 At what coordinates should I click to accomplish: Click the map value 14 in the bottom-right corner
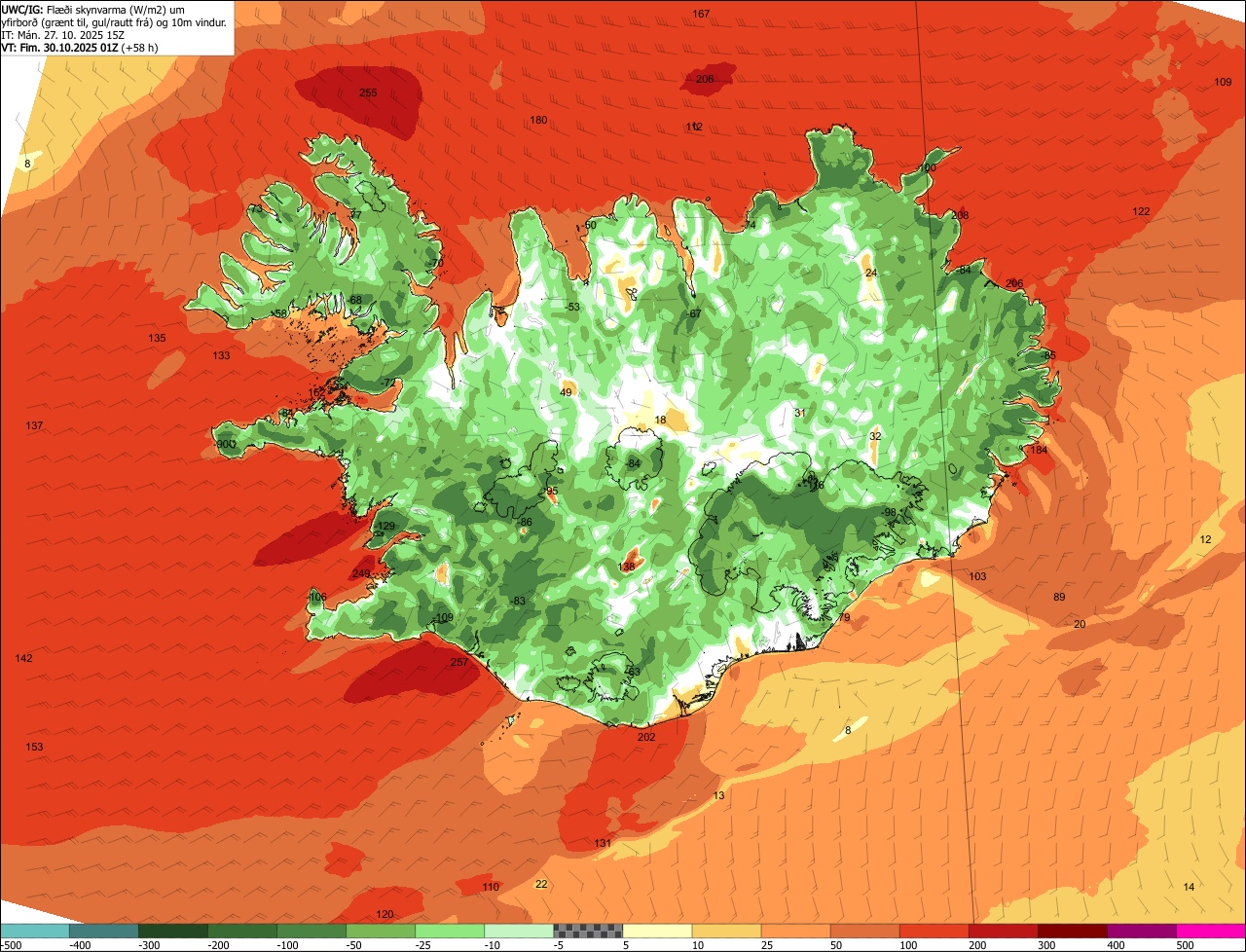click(x=1189, y=888)
